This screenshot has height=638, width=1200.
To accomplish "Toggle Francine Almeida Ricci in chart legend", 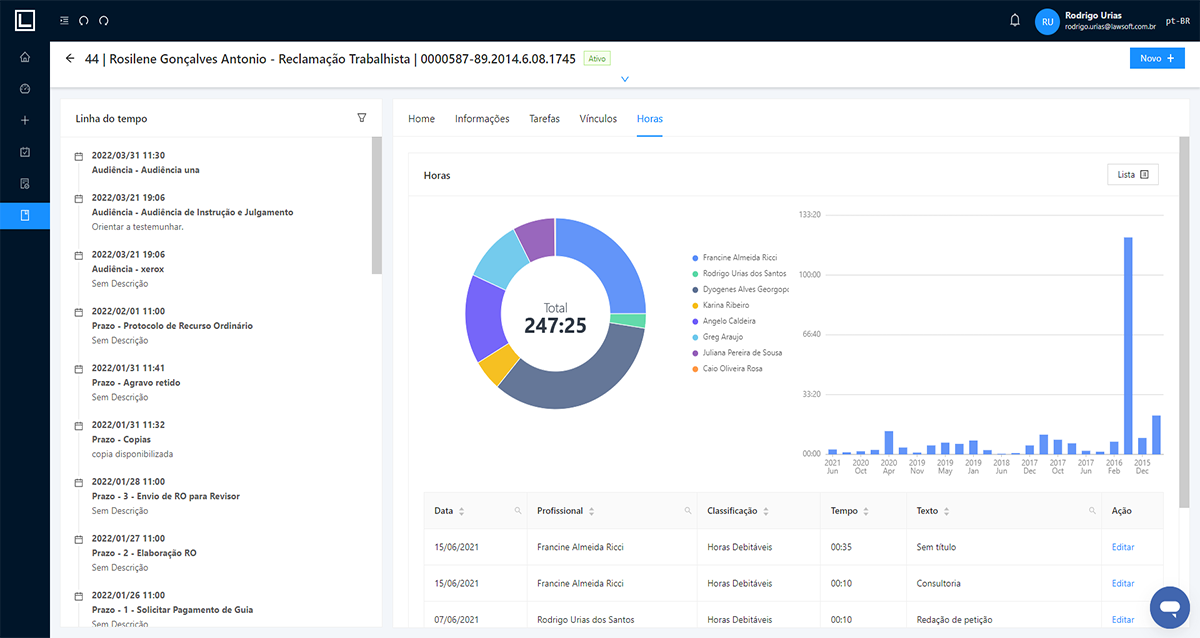I will click(734, 257).
